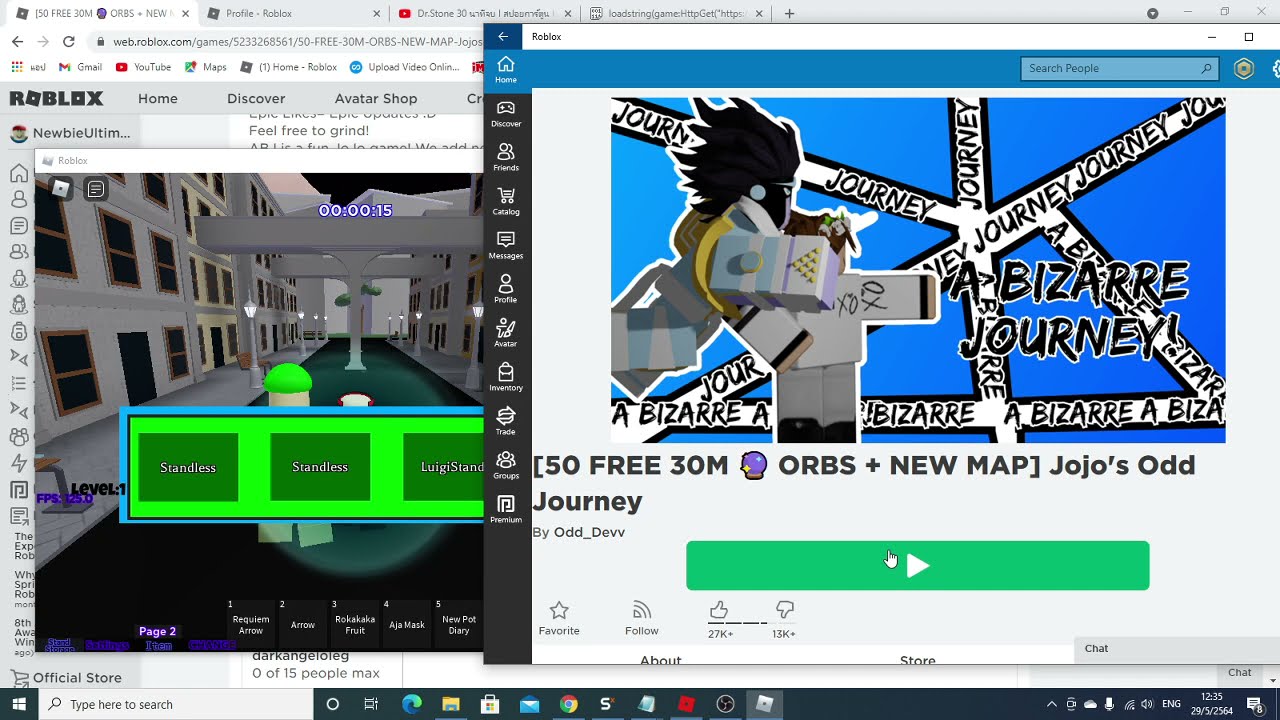Open Inventory in Roblox app sidebar
The image size is (1280, 720).
point(506,378)
